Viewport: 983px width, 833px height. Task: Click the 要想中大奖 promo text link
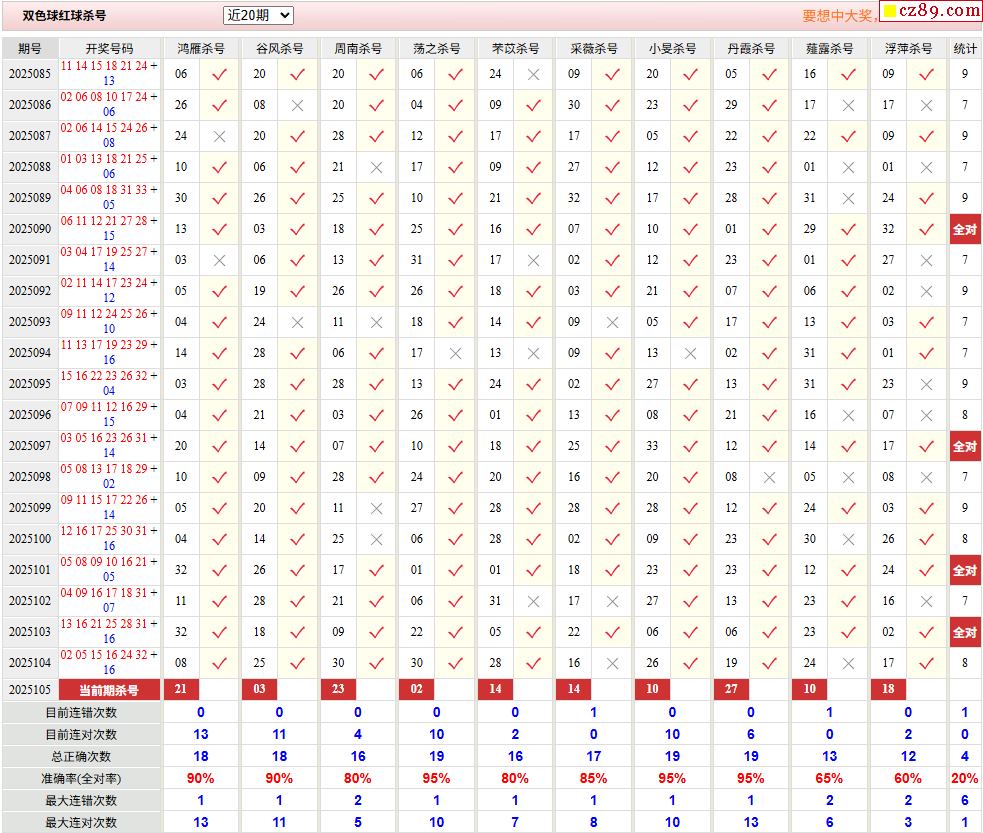pos(839,16)
